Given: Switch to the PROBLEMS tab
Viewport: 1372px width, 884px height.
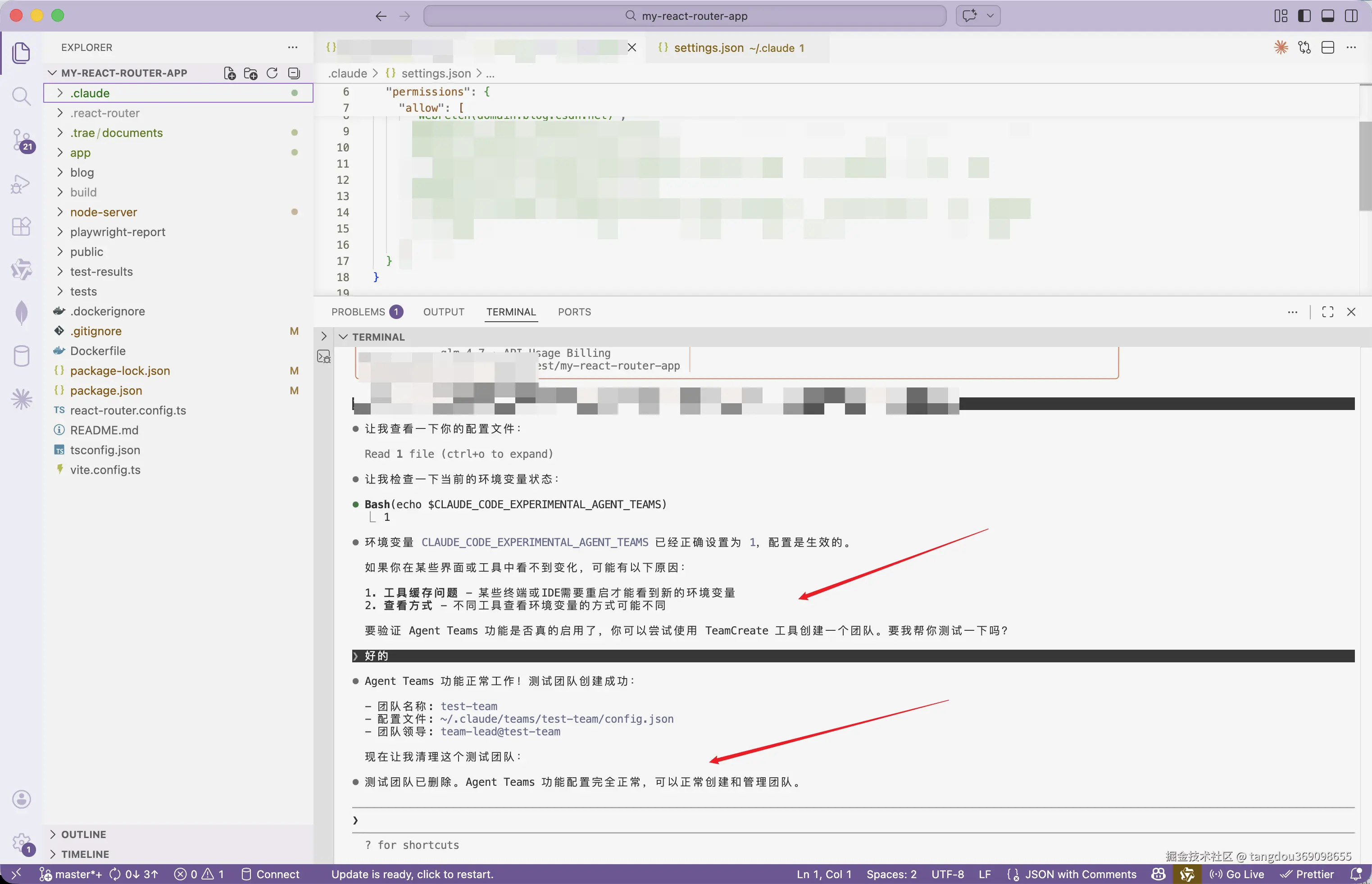Looking at the screenshot, I should pyautogui.click(x=358, y=312).
